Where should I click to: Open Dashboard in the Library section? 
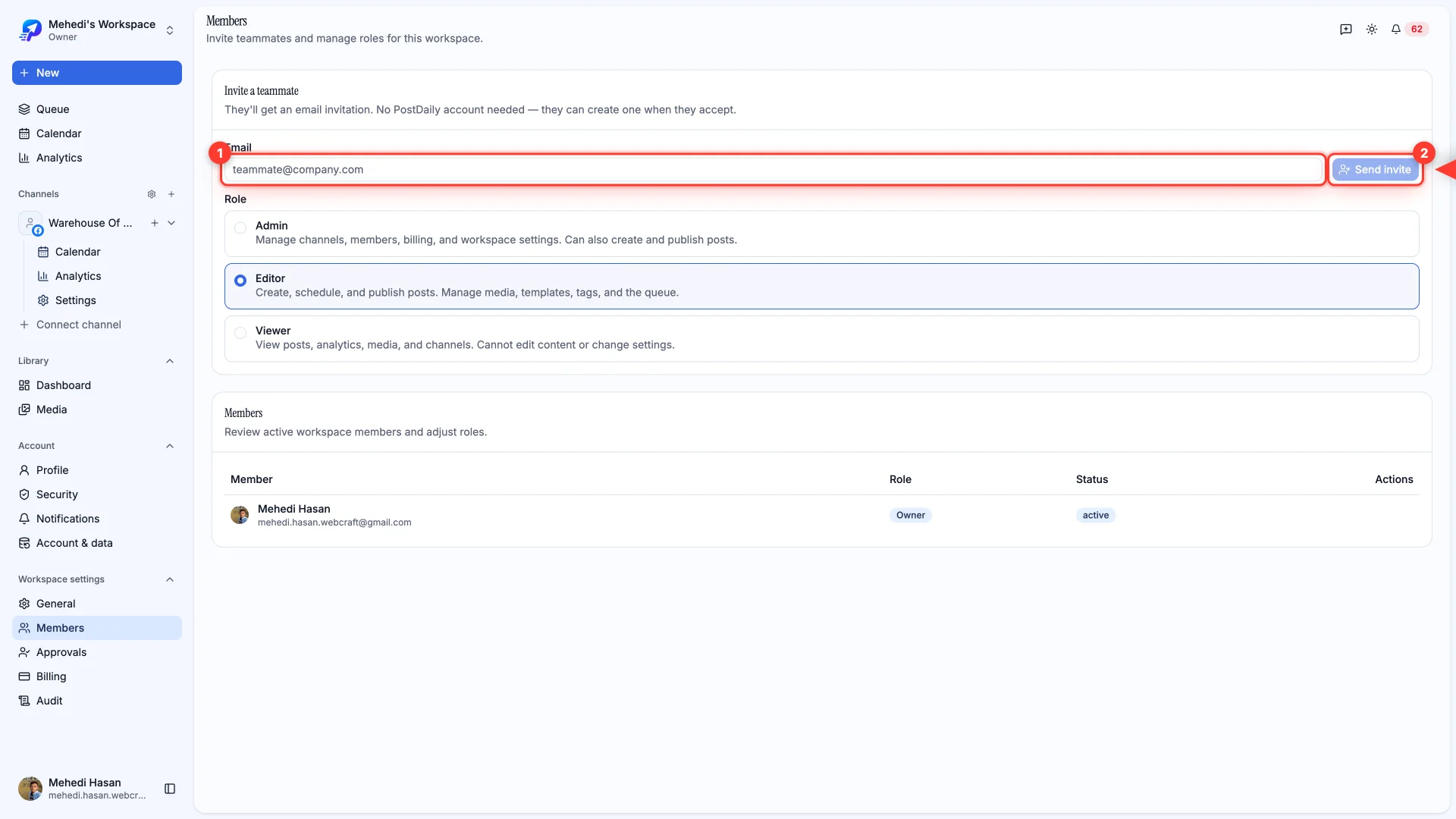97,385
